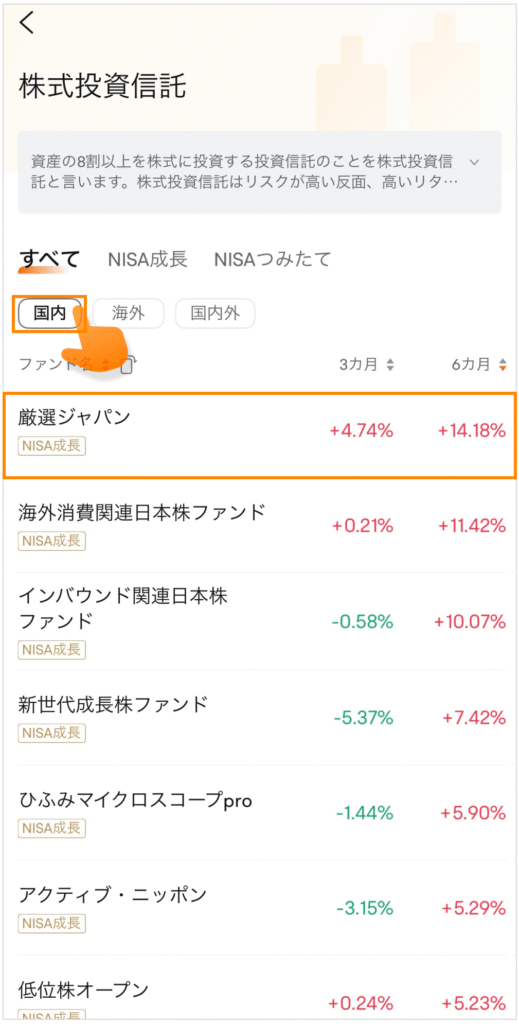Image resolution: width=519 pixels, height=1024 pixels.
Task: Select the 国内 filter chip
Action: 50,314
